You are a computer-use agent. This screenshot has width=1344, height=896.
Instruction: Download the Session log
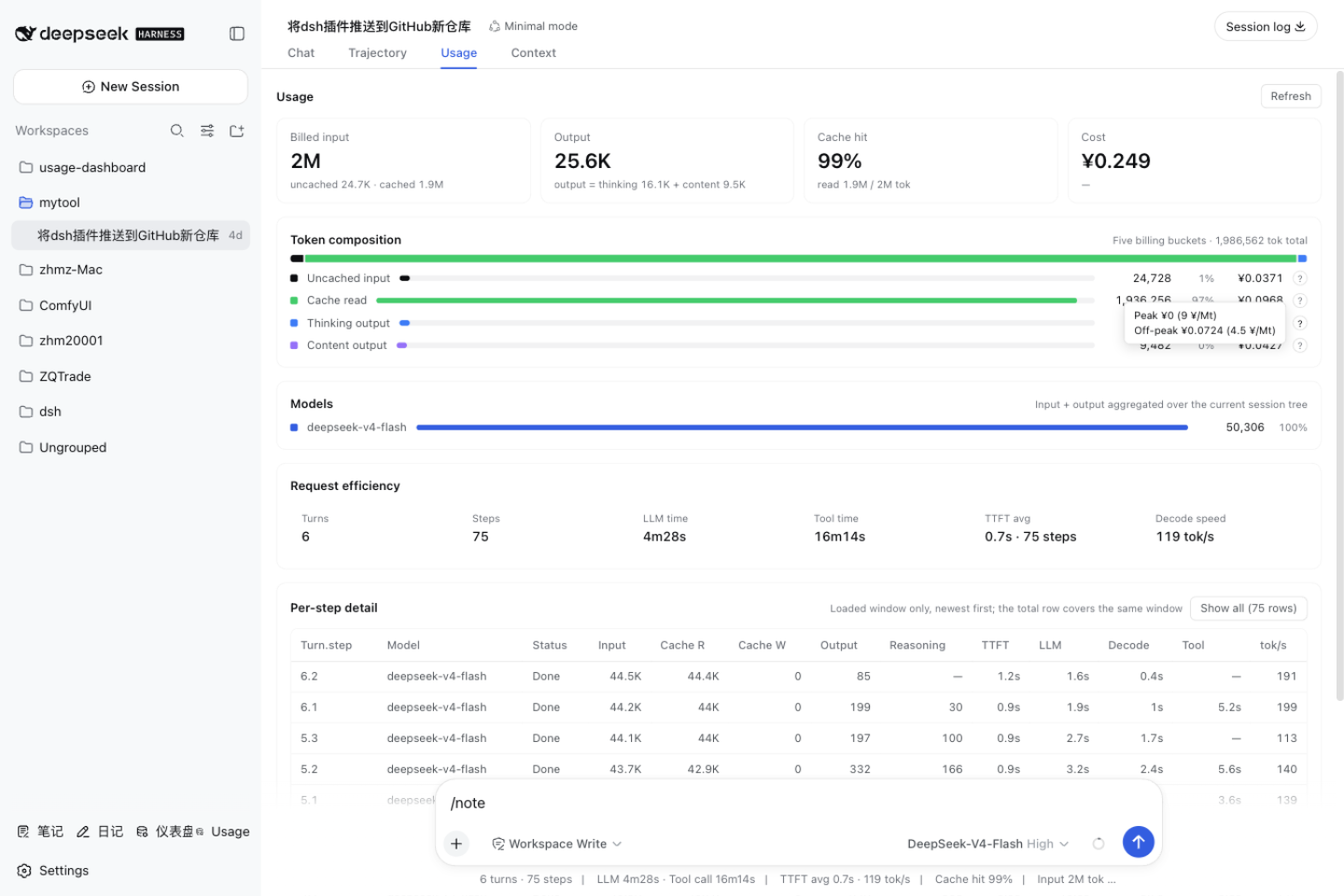1265,27
